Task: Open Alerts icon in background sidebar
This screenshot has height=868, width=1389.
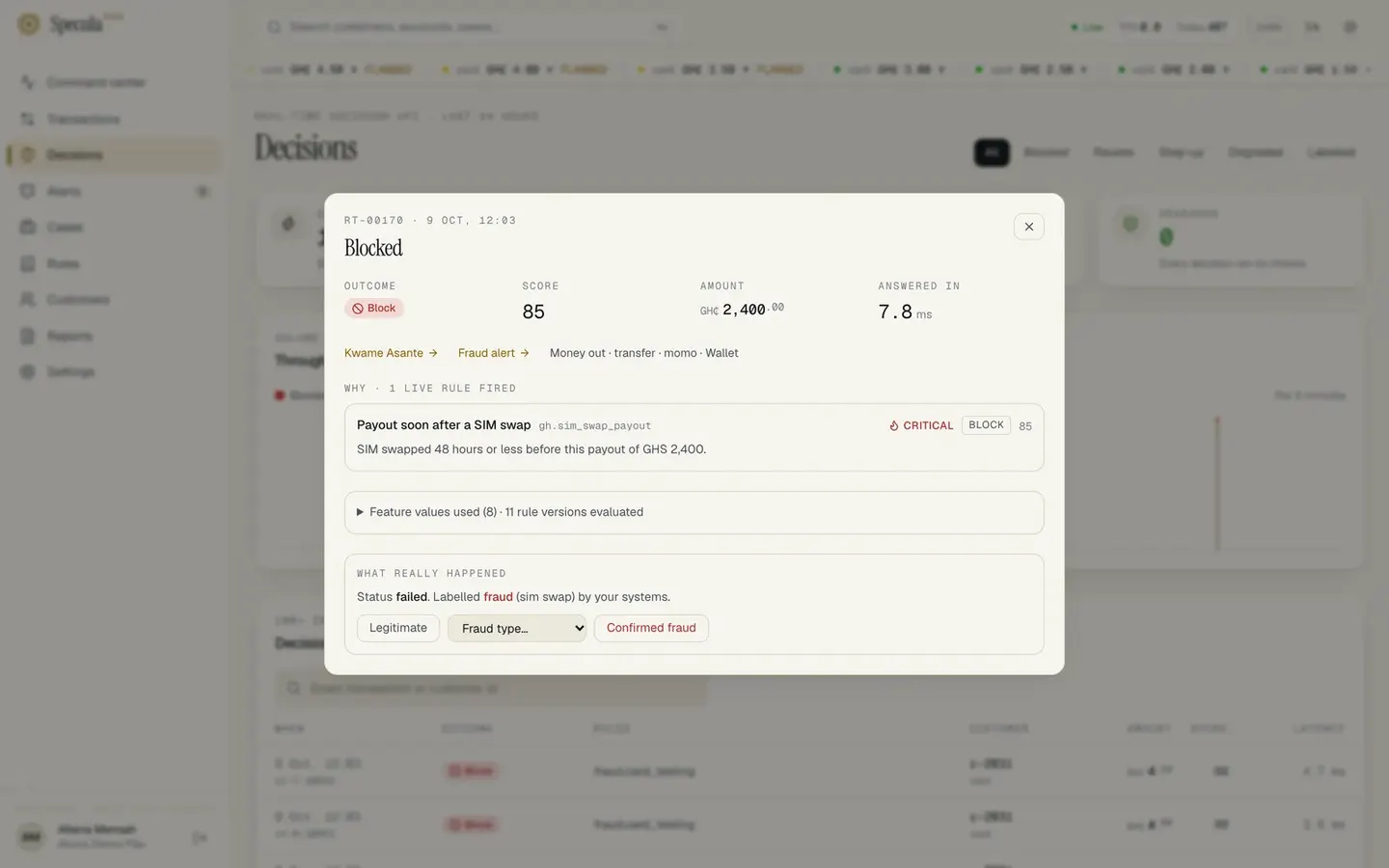Action: click(27, 191)
